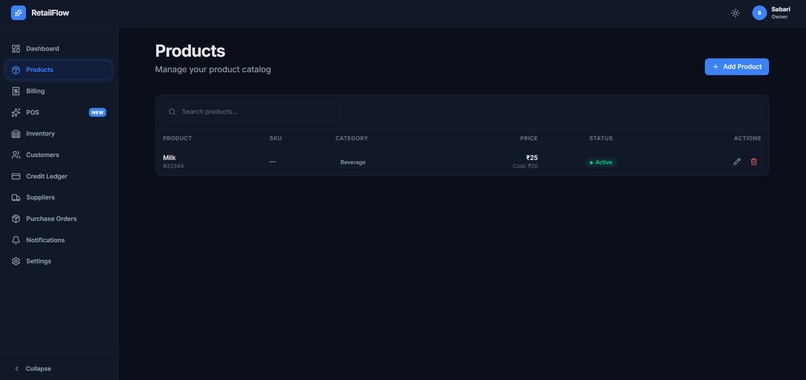Open the Sabari user avatar
The image size is (806, 380).
pos(759,13)
